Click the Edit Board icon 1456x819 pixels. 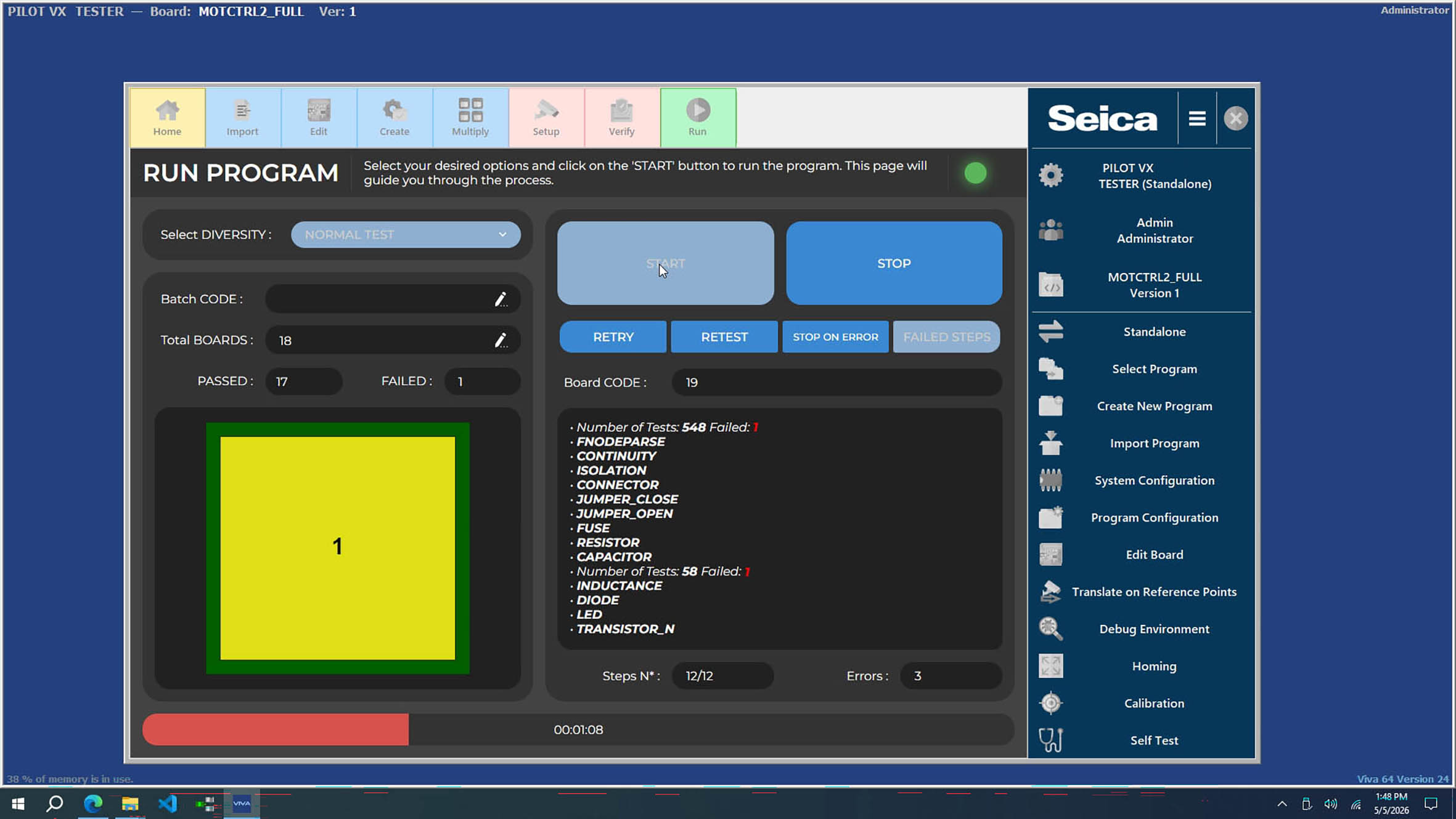click(x=1050, y=555)
